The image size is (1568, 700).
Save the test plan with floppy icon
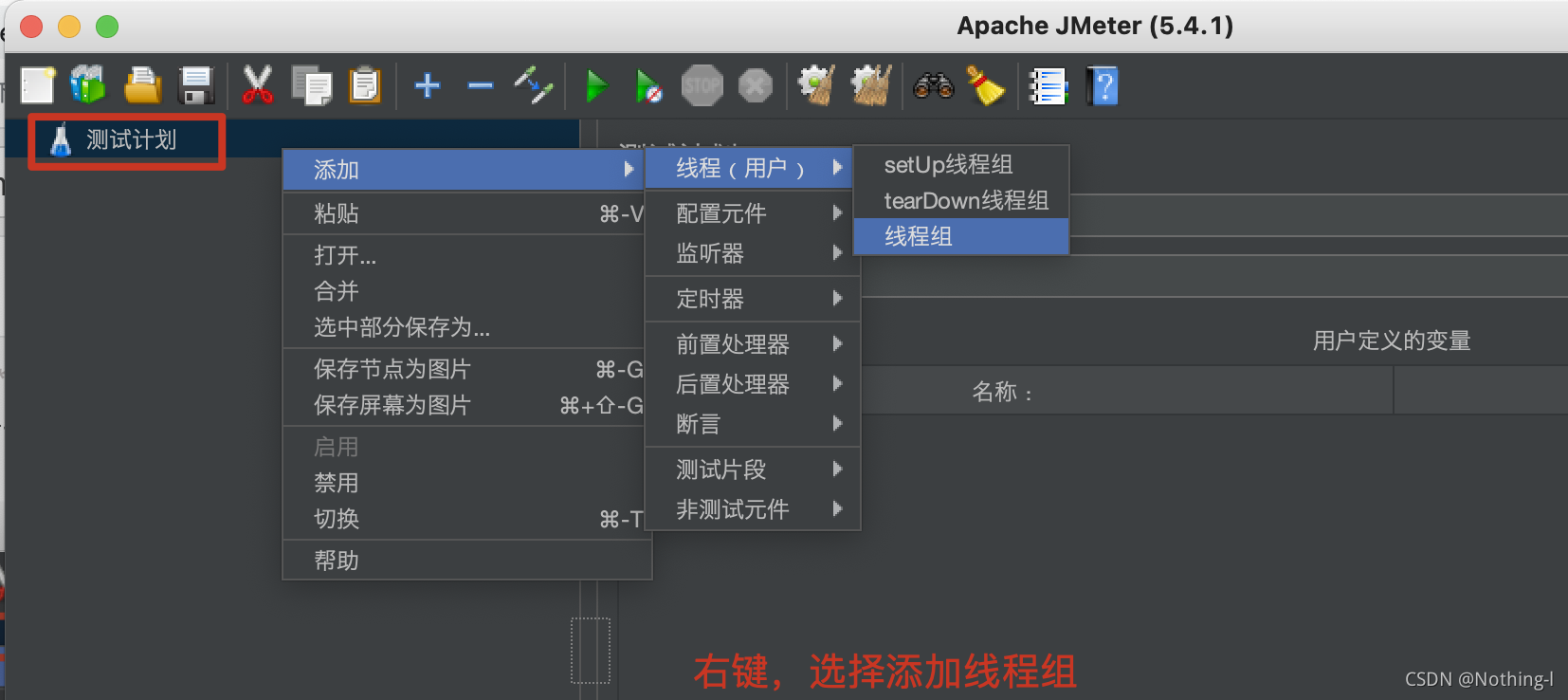pos(196,85)
